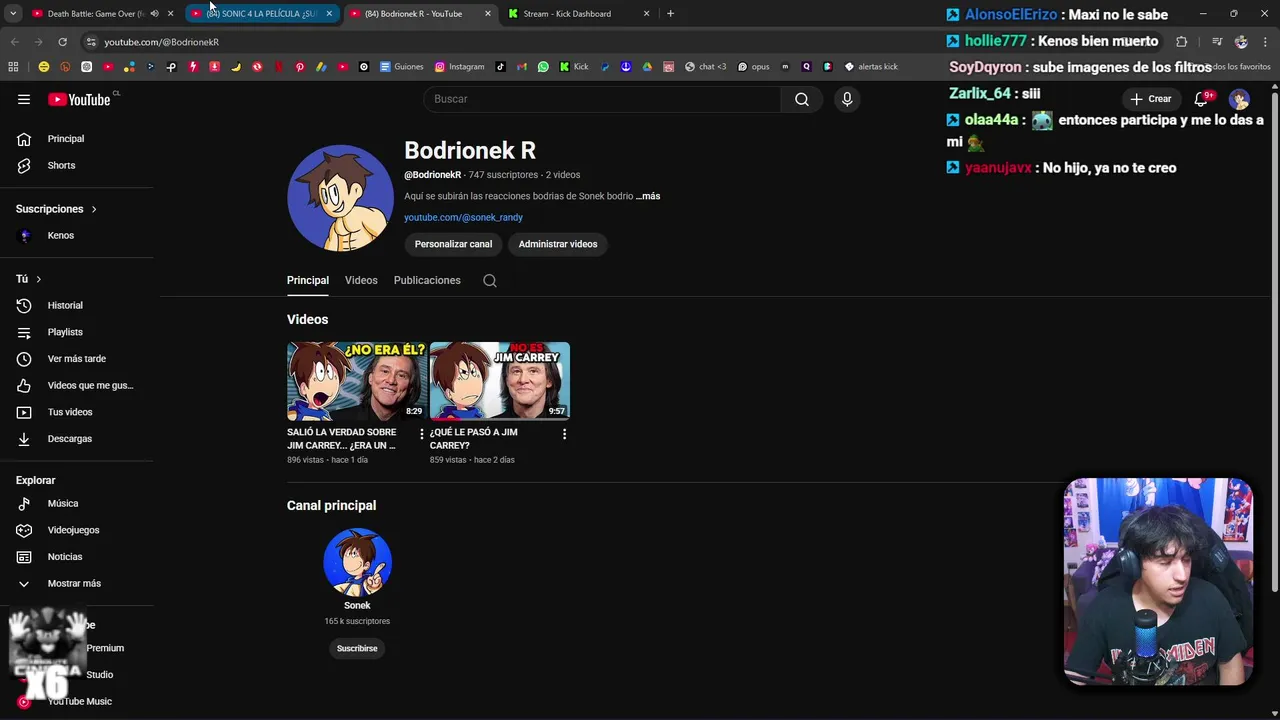Image resolution: width=1280 pixels, height=720 pixels.
Task: Open Ver más tarde list
Action: [77, 358]
